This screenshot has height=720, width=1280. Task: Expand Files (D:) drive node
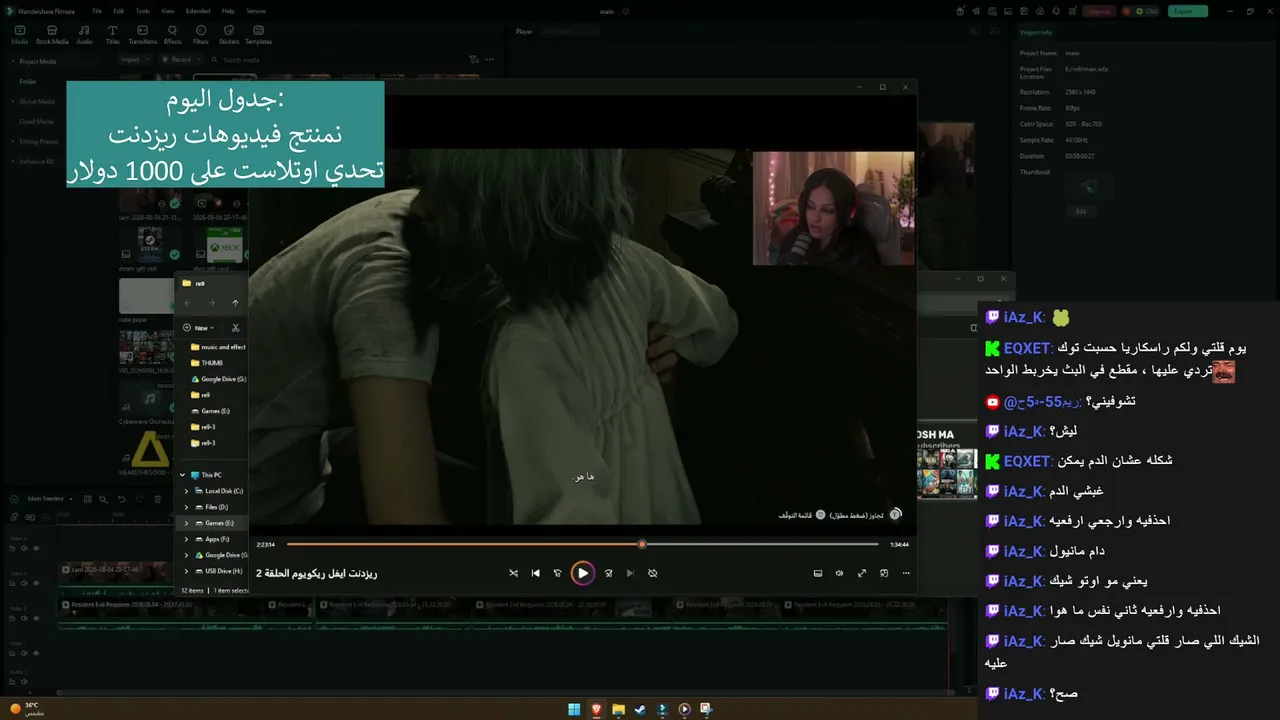point(186,507)
